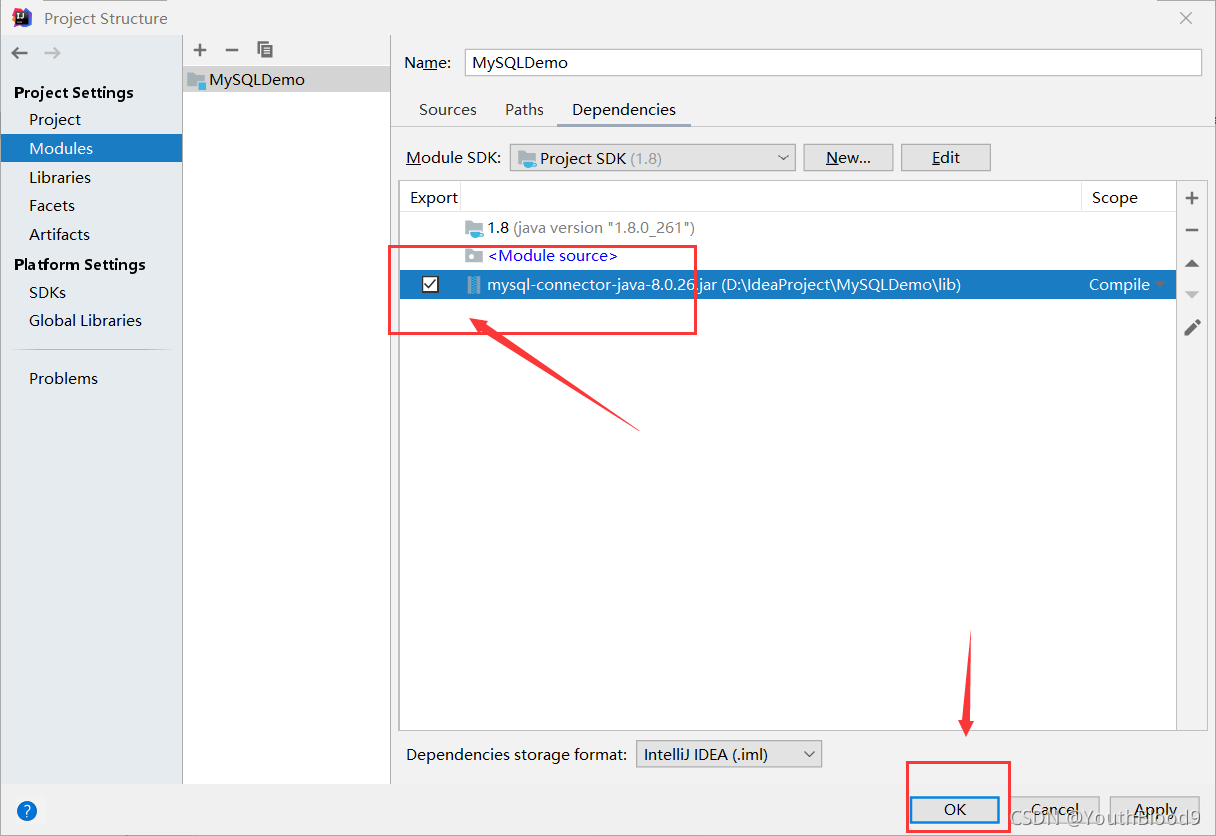Click the Export column header
The height and width of the screenshot is (836, 1216).
click(433, 198)
